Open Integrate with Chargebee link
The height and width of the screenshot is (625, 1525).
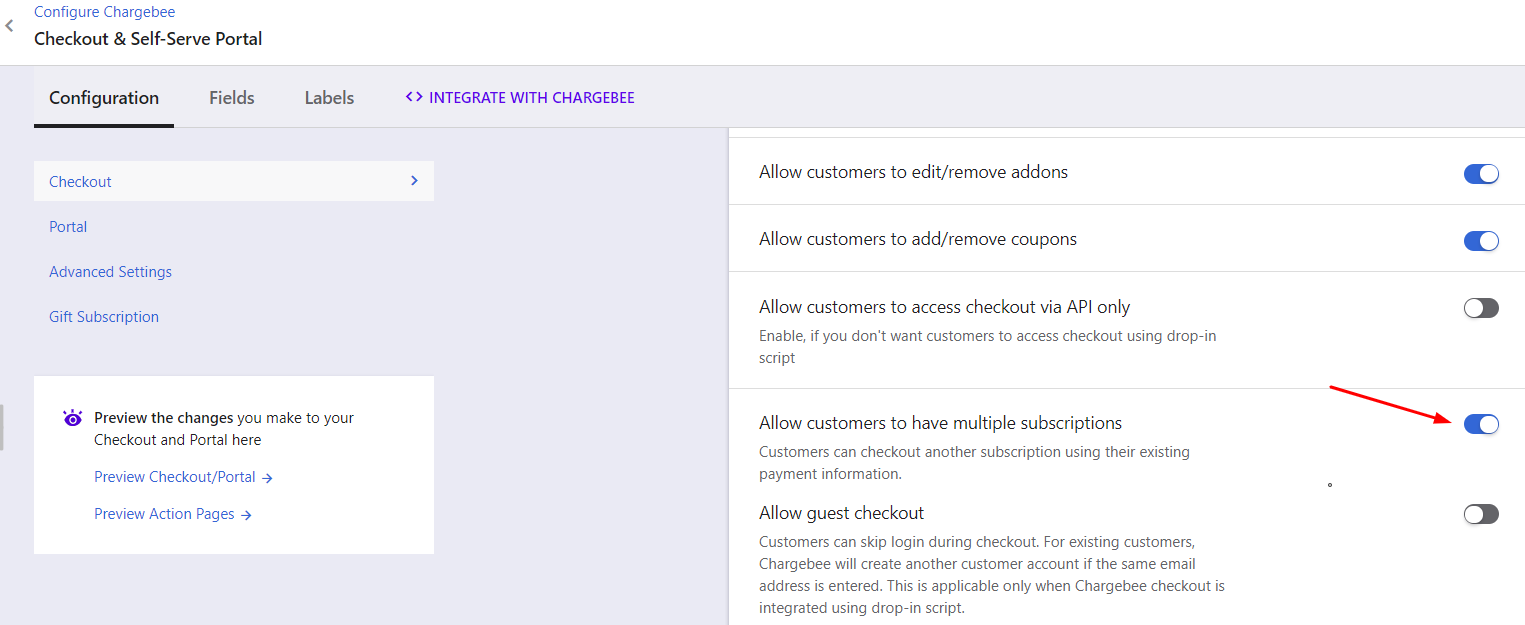coord(531,98)
